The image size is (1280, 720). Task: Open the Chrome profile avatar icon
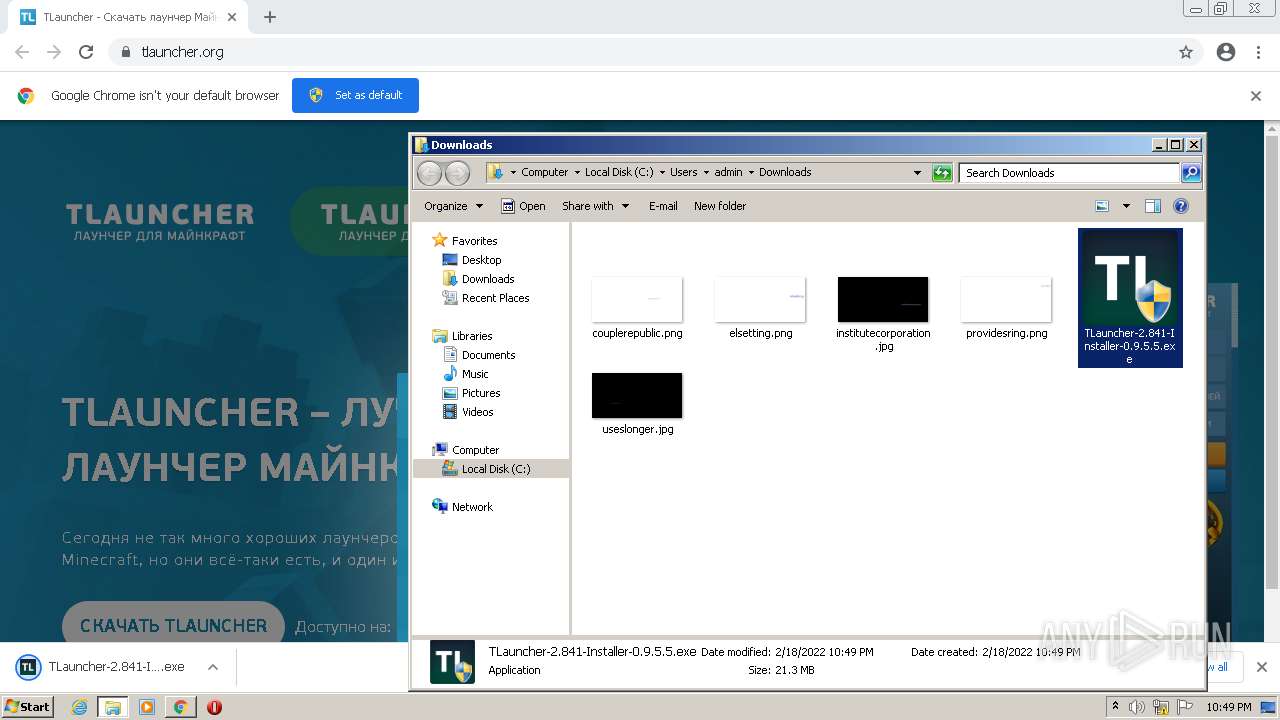click(x=1226, y=52)
